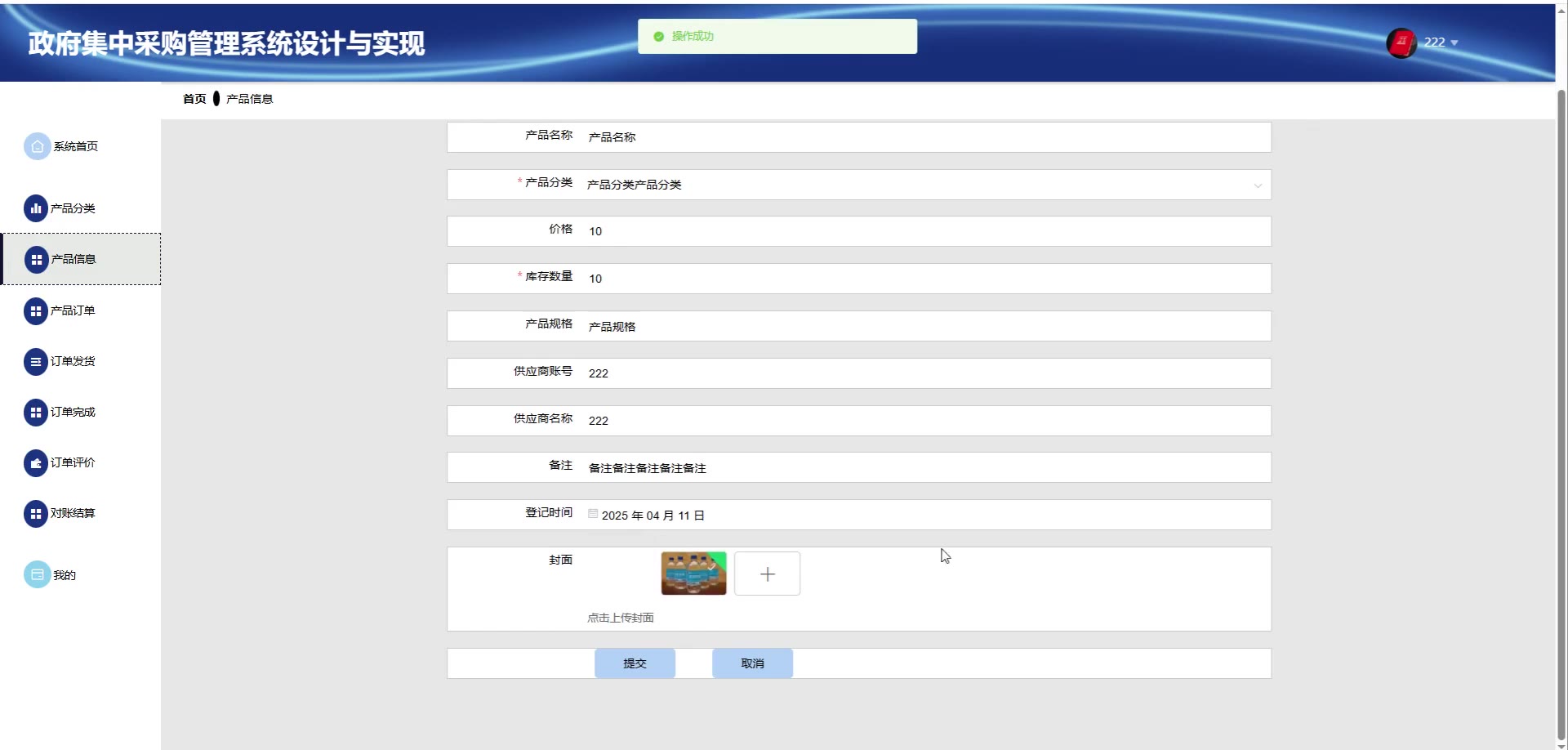The height and width of the screenshot is (750, 1568).
Task: Focus the 产品规格 input field
Action: (926, 326)
